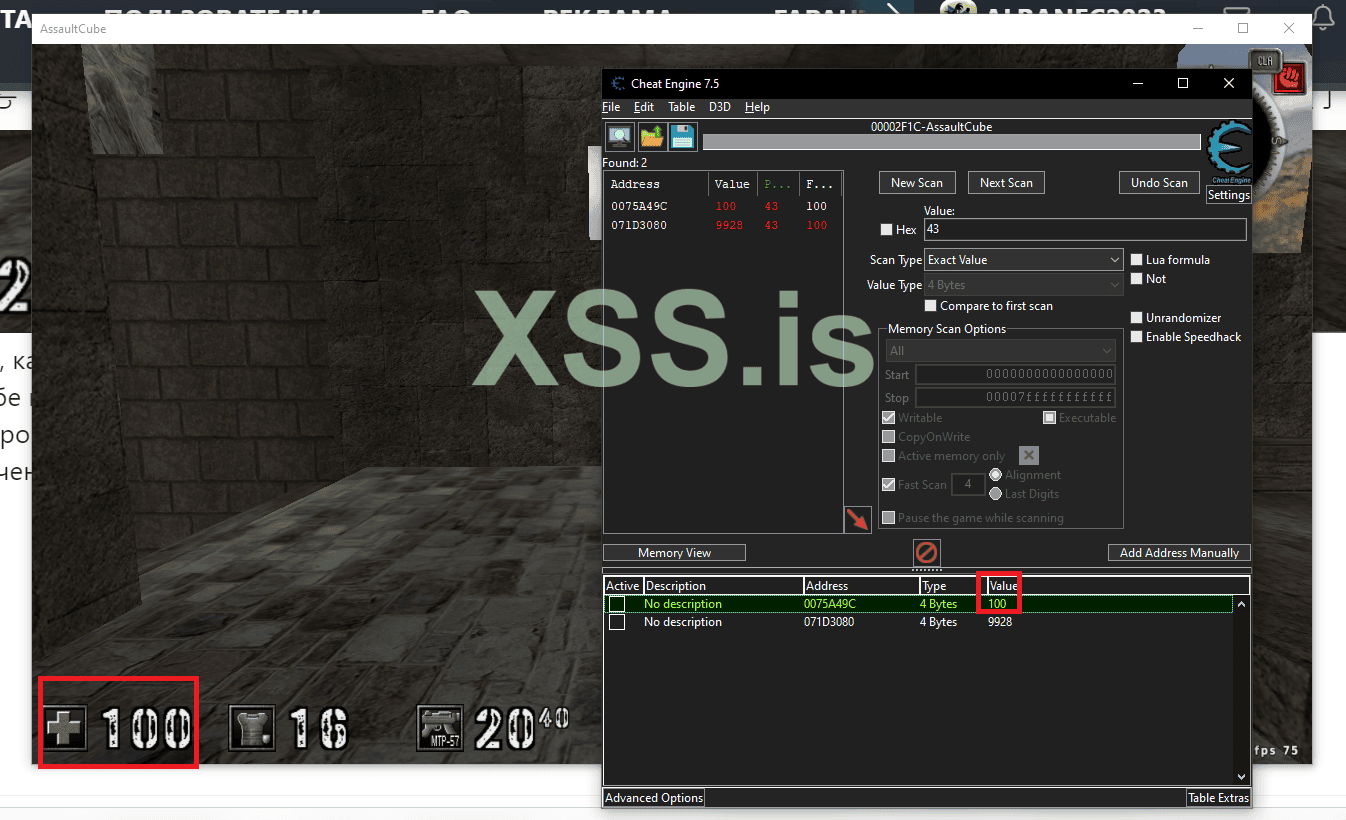This screenshot has height=820, width=1346.
Task: Open notifications bell in the browser page
Action: 1323,17
